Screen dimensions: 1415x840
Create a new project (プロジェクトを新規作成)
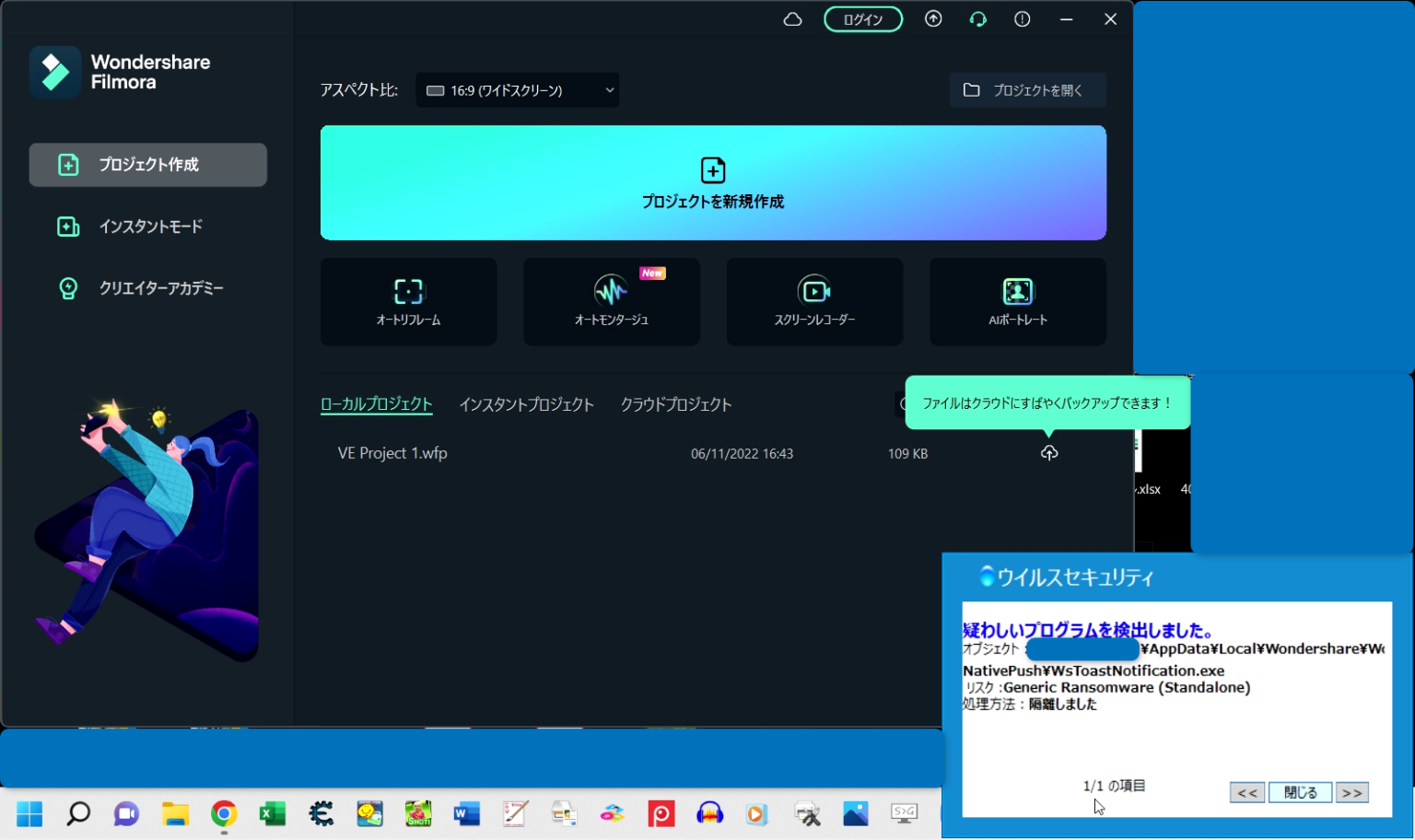[x=713, y=183]
